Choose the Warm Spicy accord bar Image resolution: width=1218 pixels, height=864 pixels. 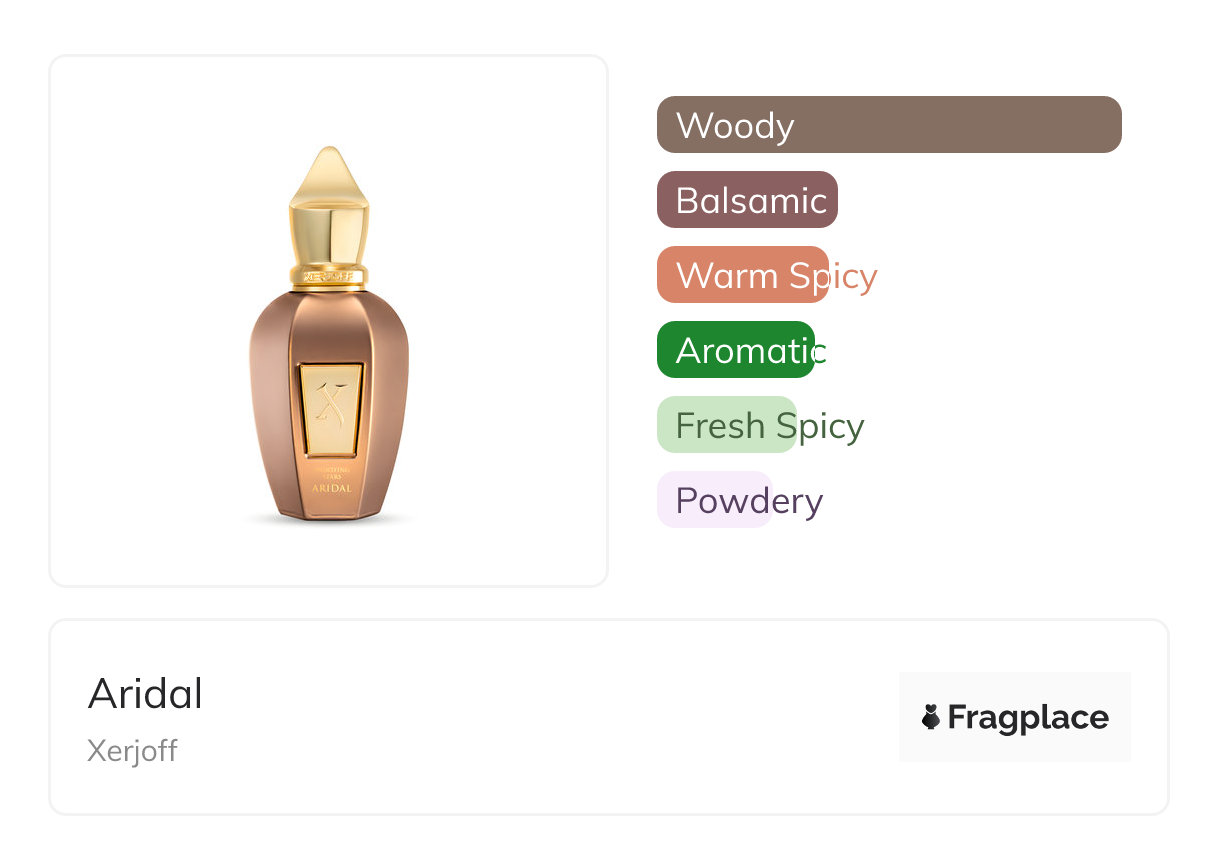pos(743,275)
